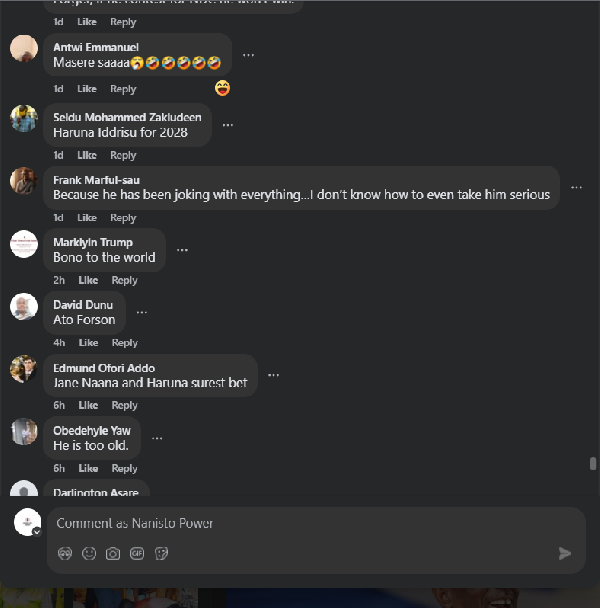Open the GIF picker
This screenshot has height=608, width=600.
137,553
